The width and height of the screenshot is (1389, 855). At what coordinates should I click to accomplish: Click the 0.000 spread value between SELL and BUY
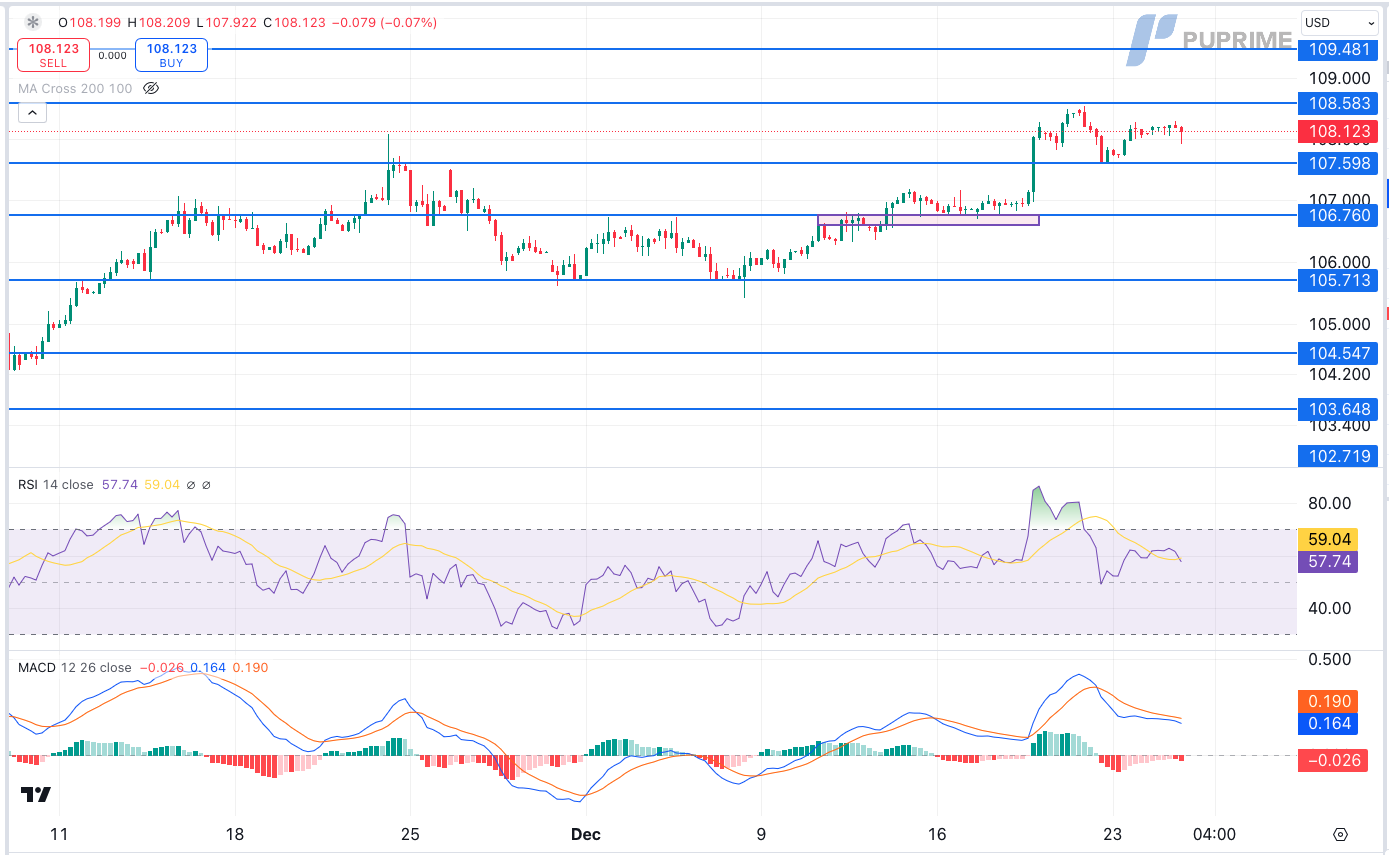point(112,56)
